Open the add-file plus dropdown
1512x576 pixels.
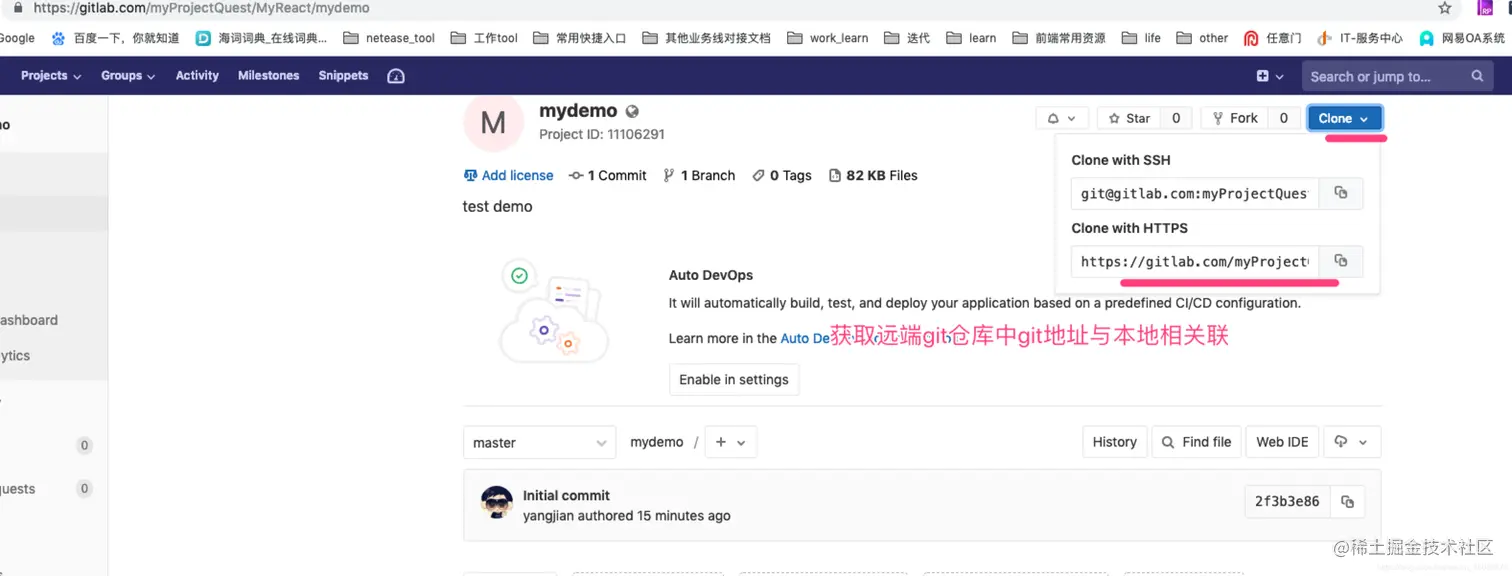click(x=731, y=442)
